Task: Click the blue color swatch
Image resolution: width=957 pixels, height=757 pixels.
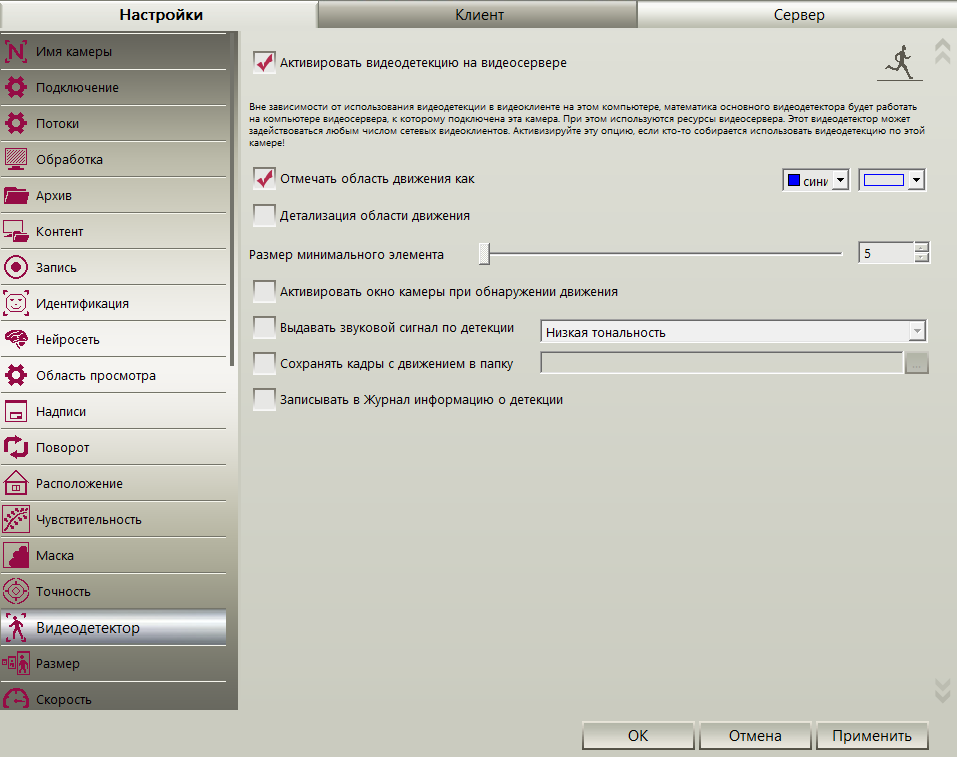Action: click(794, 180)
